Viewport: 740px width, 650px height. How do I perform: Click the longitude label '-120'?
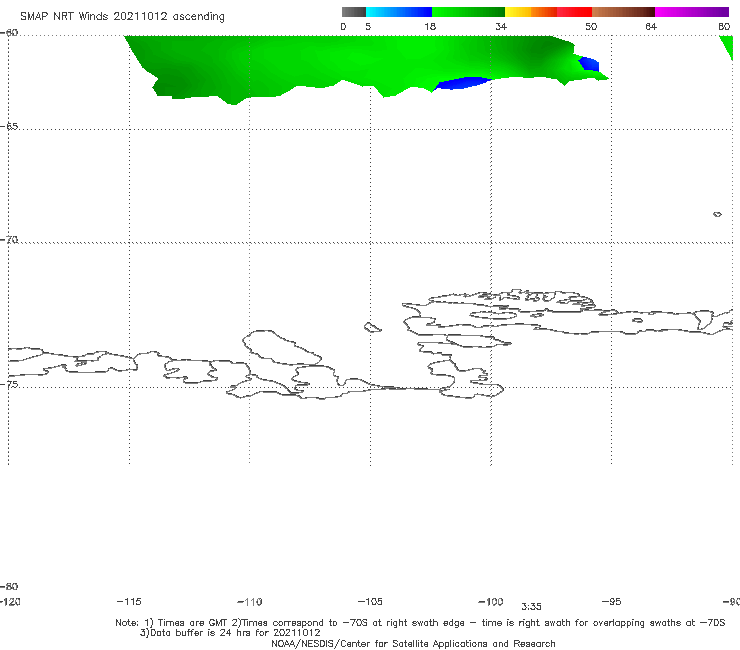pos(10,601)
